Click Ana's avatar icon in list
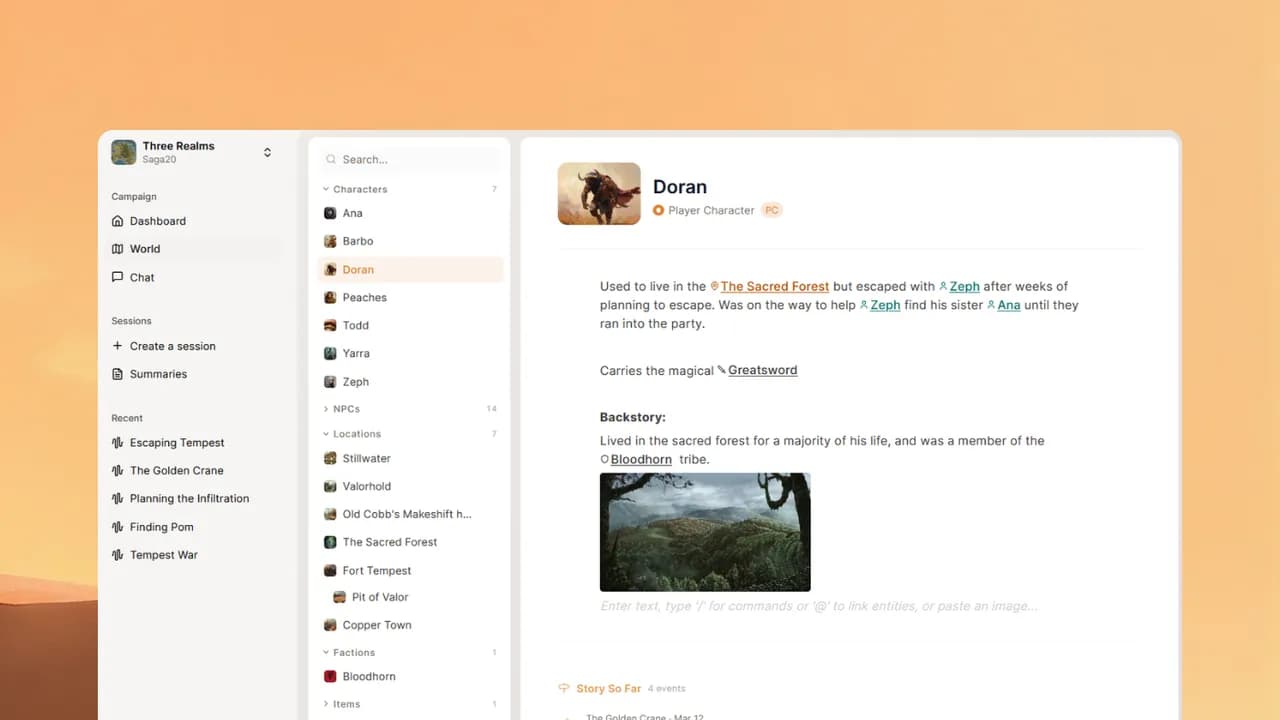1280x720 pixels. [330, 213]
